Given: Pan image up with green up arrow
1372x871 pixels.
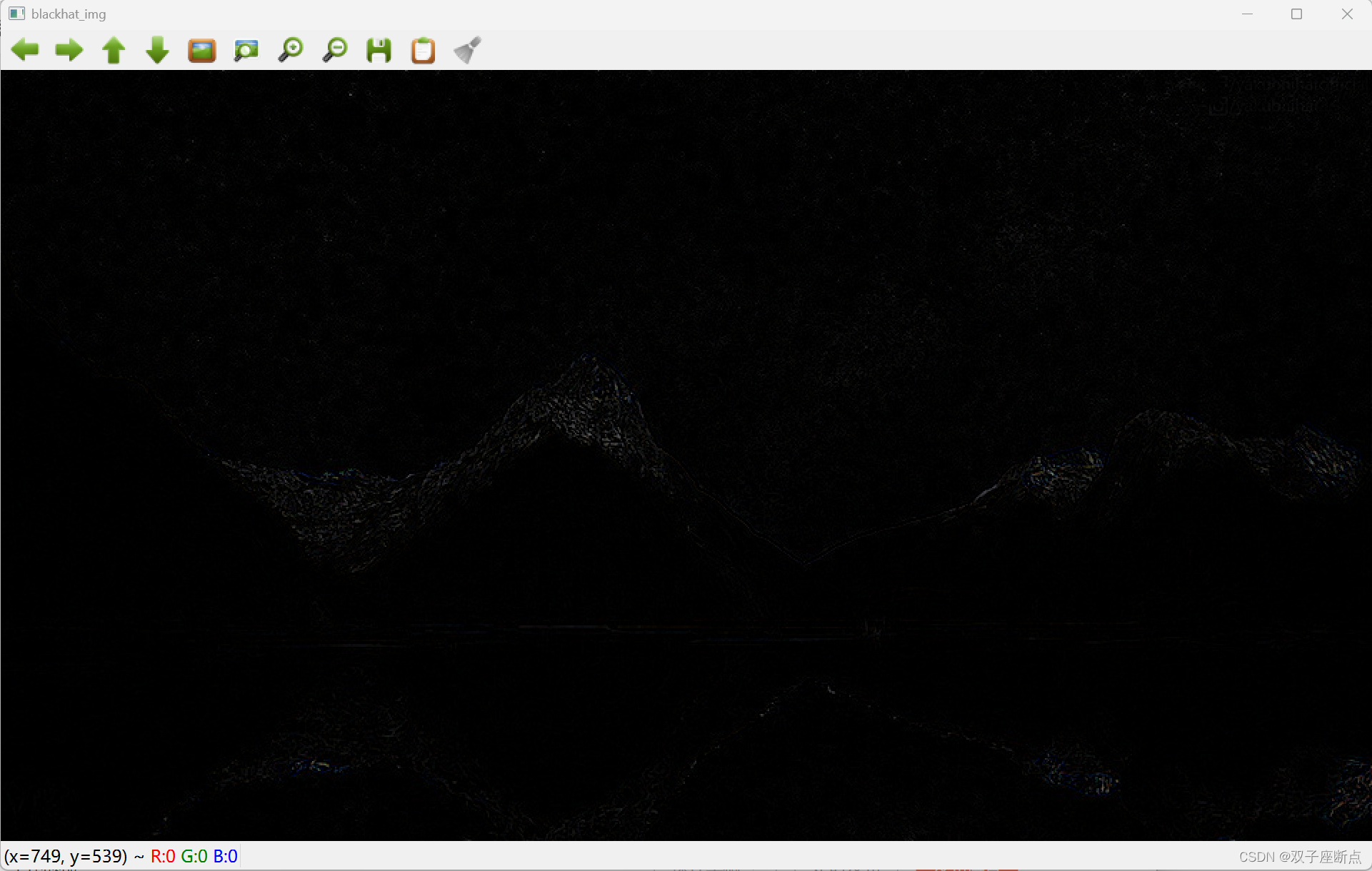Looking at the screenshot, I should [x=114, y=50].
